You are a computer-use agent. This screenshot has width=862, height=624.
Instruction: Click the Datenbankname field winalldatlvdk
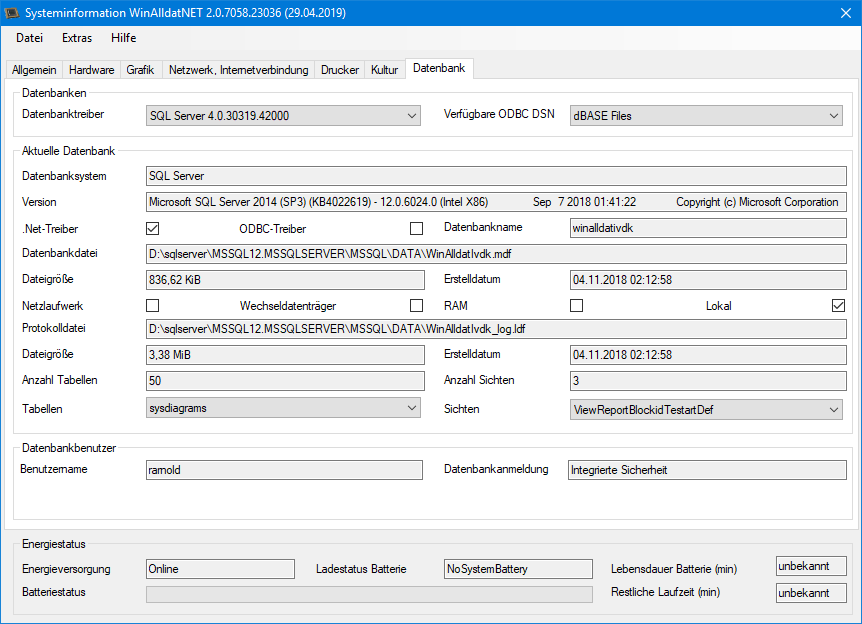point(707,228)
